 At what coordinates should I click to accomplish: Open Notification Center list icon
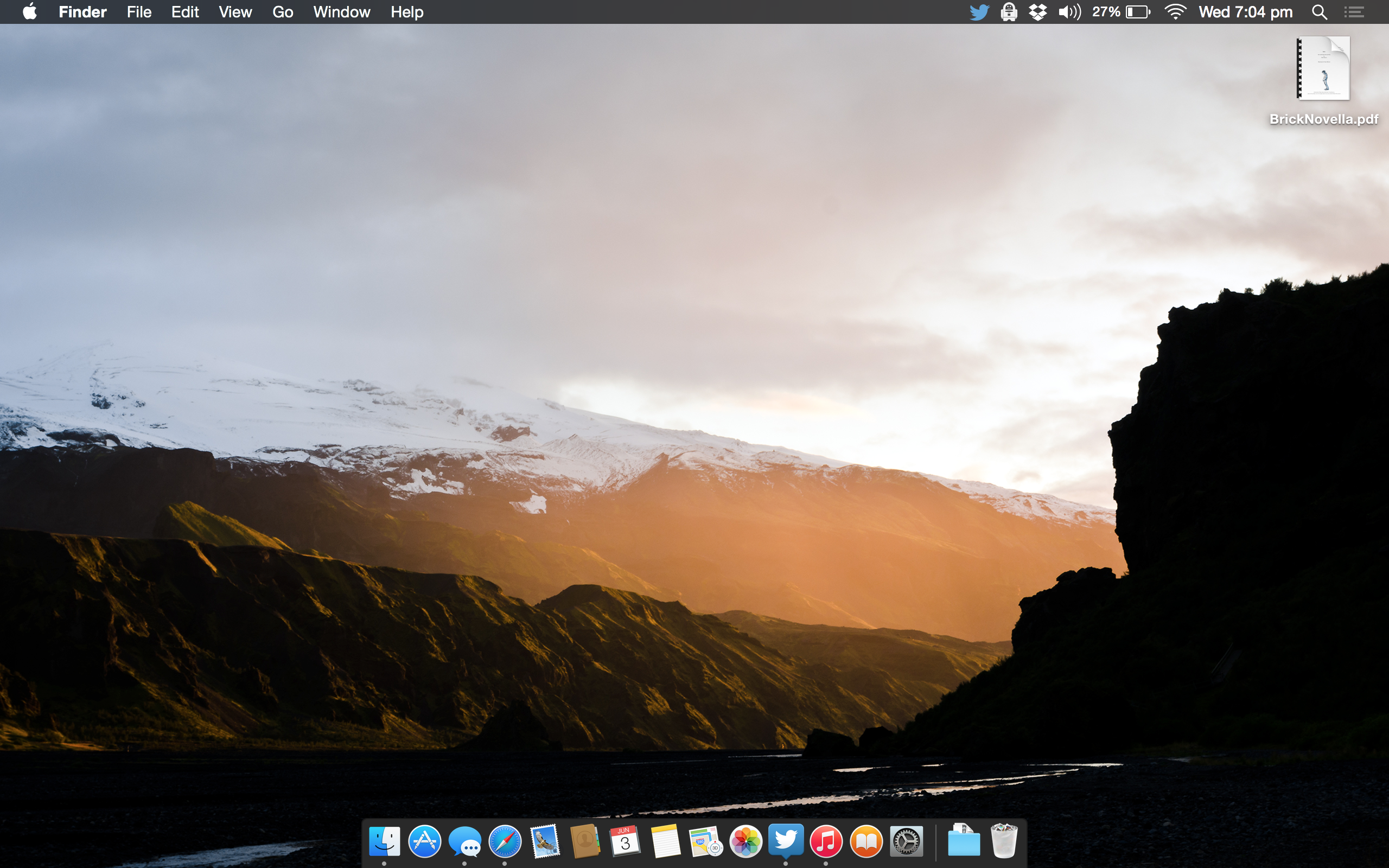[1355, 11]
